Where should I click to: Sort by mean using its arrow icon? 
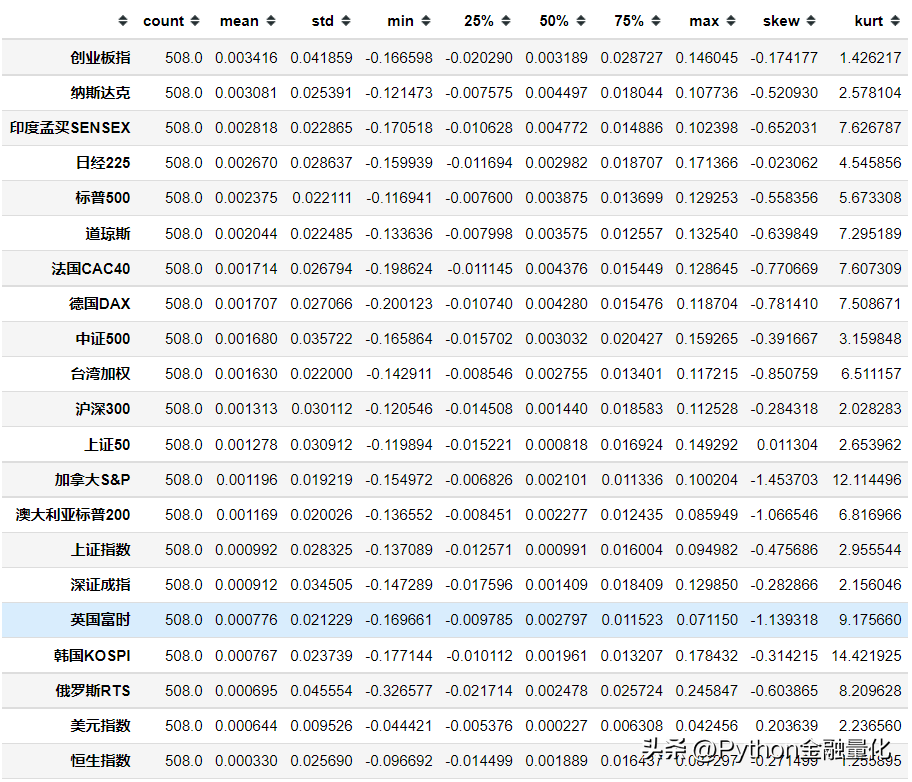(270, 21)
